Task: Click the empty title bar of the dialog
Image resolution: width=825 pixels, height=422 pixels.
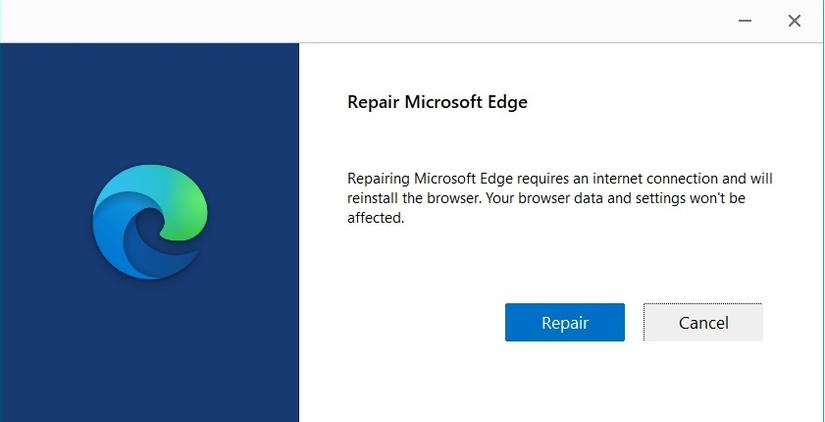Action: tap(350, 20)
